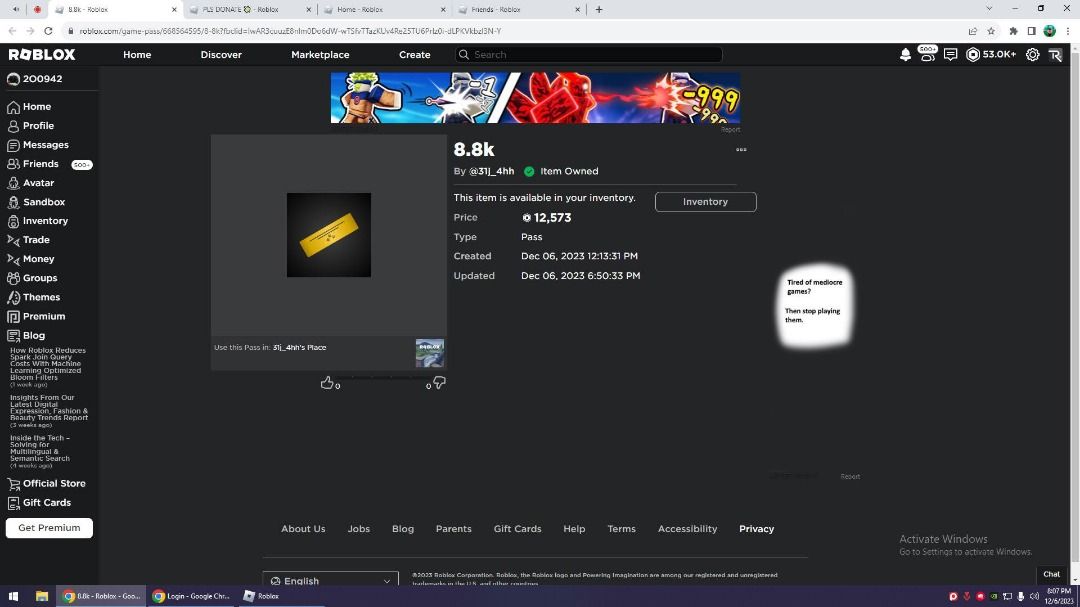Open the more options ellipsis on the pass page
This screenshot has height=607, width=1080.
coord(741,148)
